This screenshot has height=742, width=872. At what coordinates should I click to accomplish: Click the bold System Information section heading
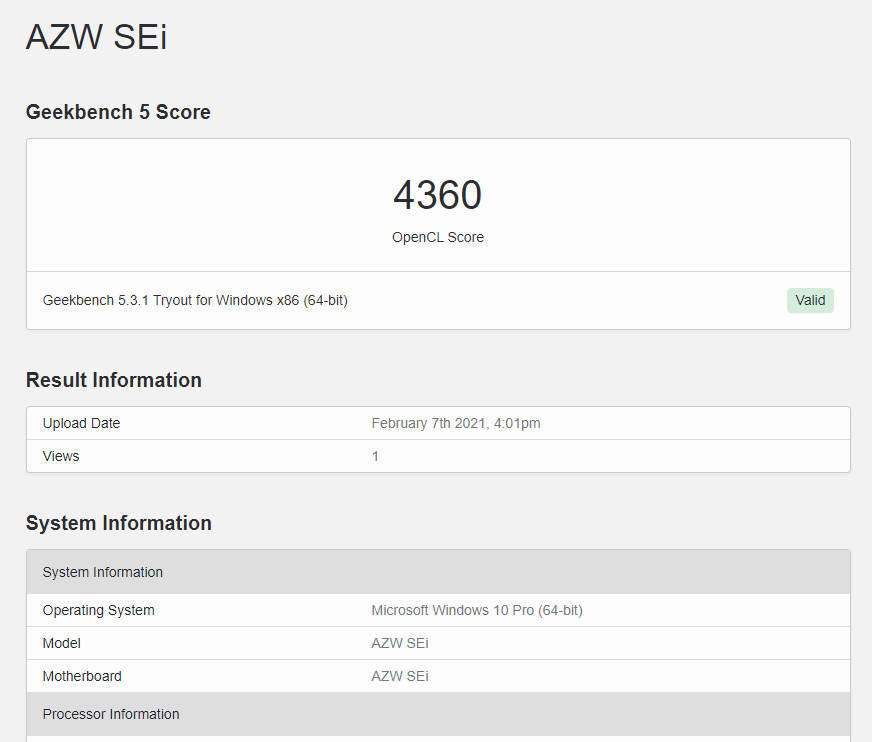118,523
